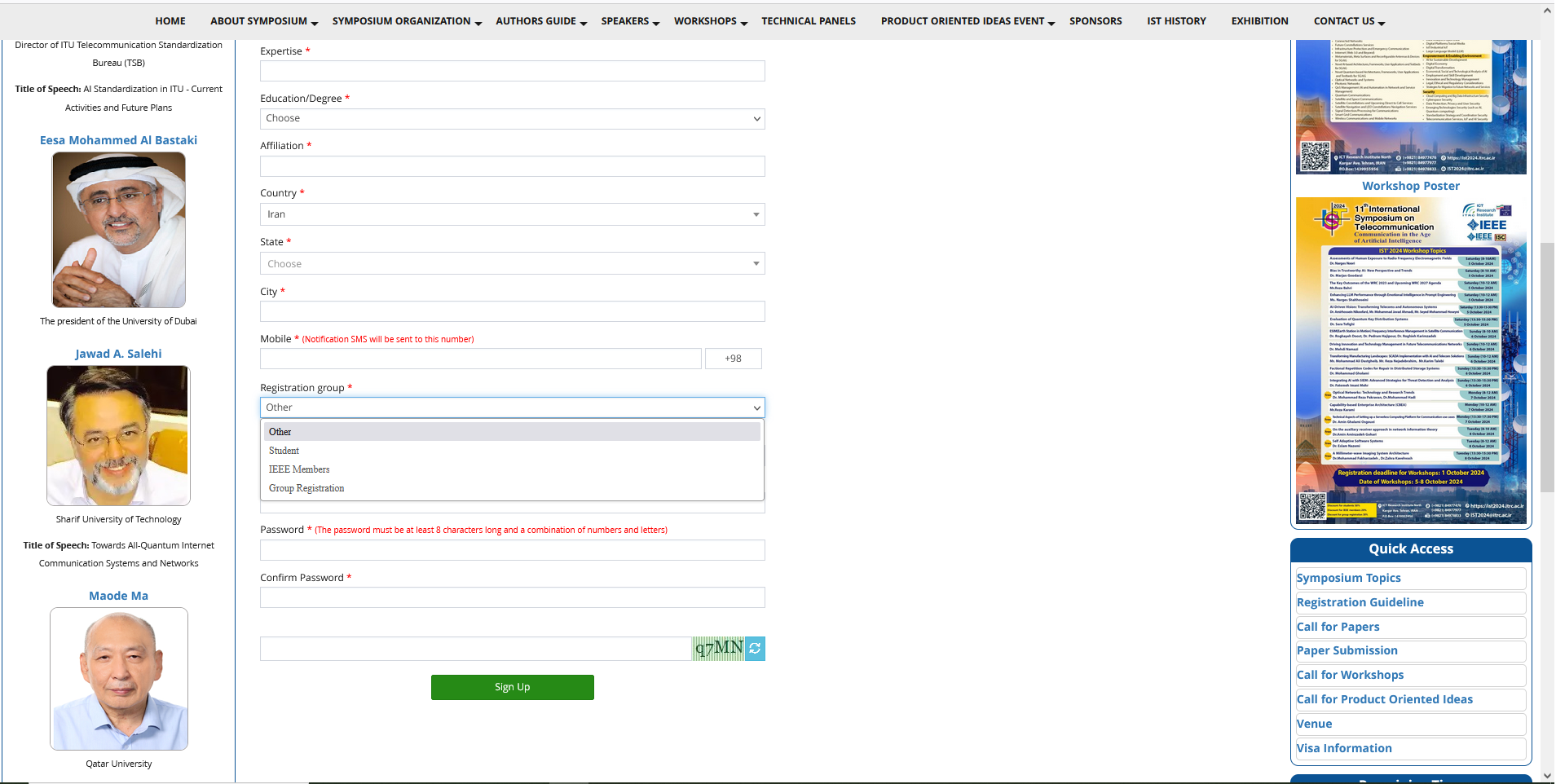Open the symposium topics poster image

coord(1411,107)
